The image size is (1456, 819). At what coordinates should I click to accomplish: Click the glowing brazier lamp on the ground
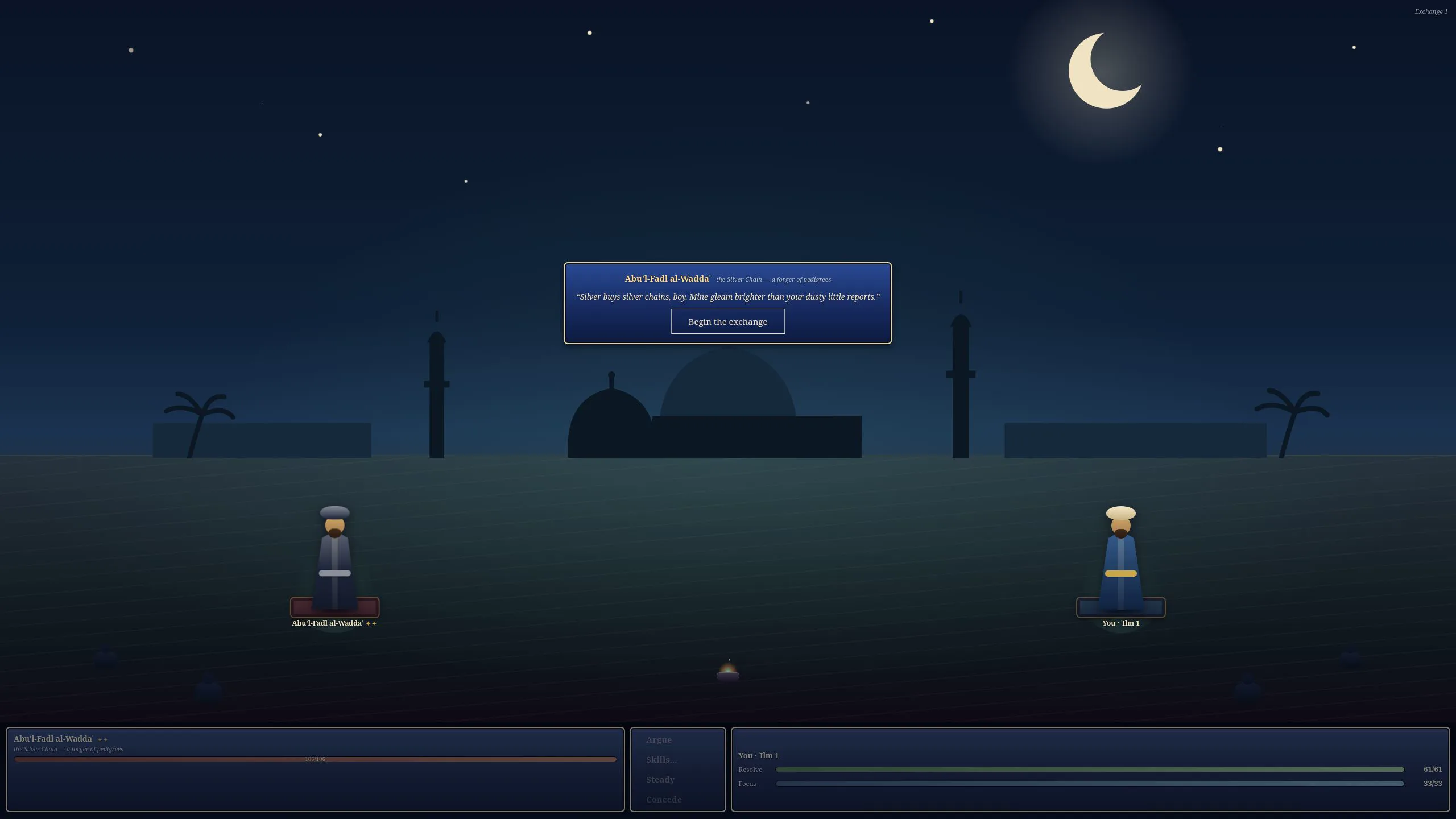(x=727, y=672)
